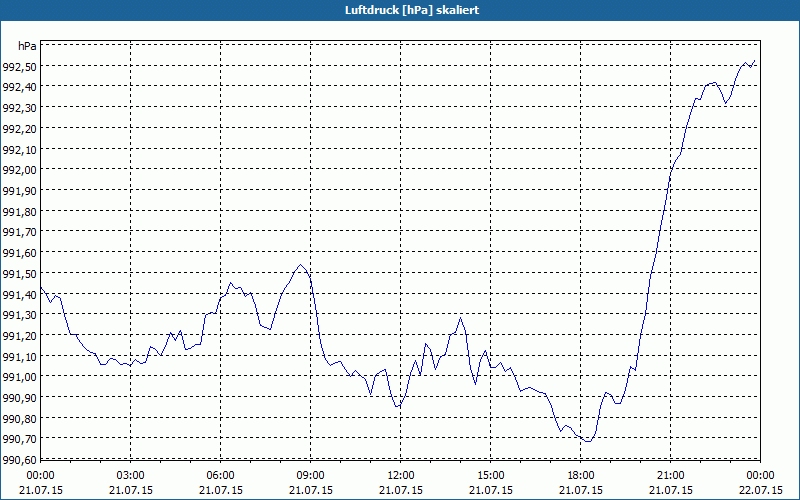Select the 991,80 axis value
This screenshot has width=800, height=500.
[19, 212]
